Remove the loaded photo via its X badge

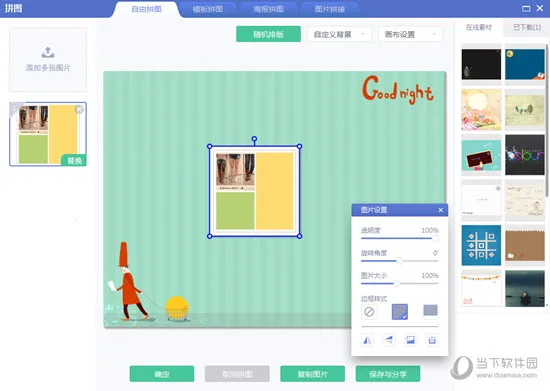click(79, 109)
